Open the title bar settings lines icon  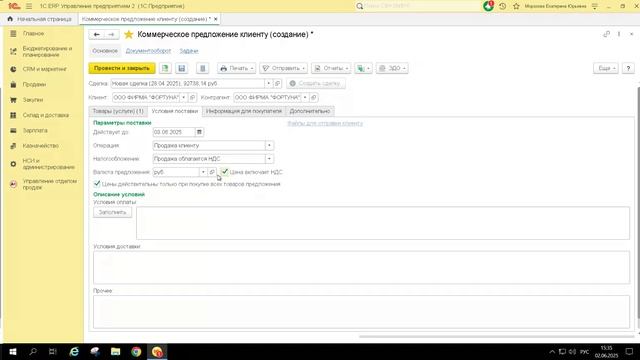tap(595, 6)
